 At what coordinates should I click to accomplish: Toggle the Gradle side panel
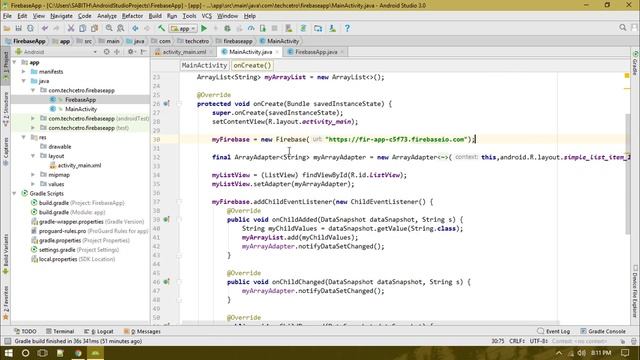635,63
